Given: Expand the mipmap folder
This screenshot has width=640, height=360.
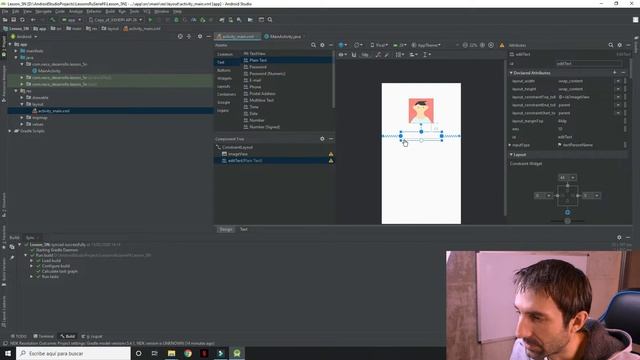Looking at the screenshot, I should point(22,118).
